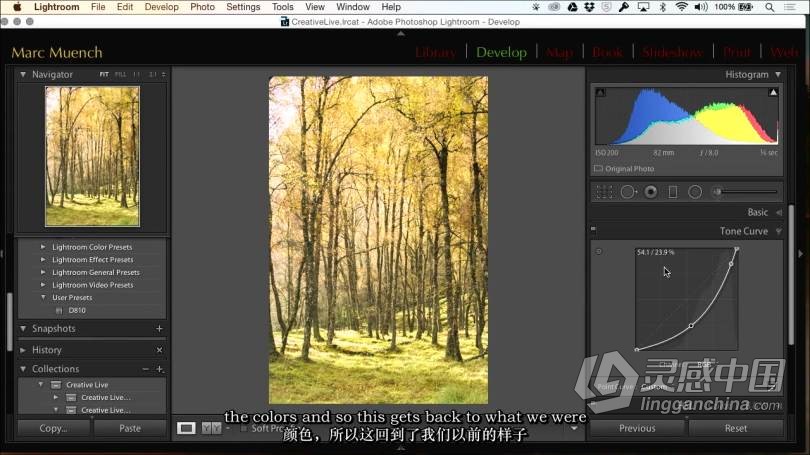Expand Lightroom Video Presets folder
810x455 pixels.
coord(43,285)
